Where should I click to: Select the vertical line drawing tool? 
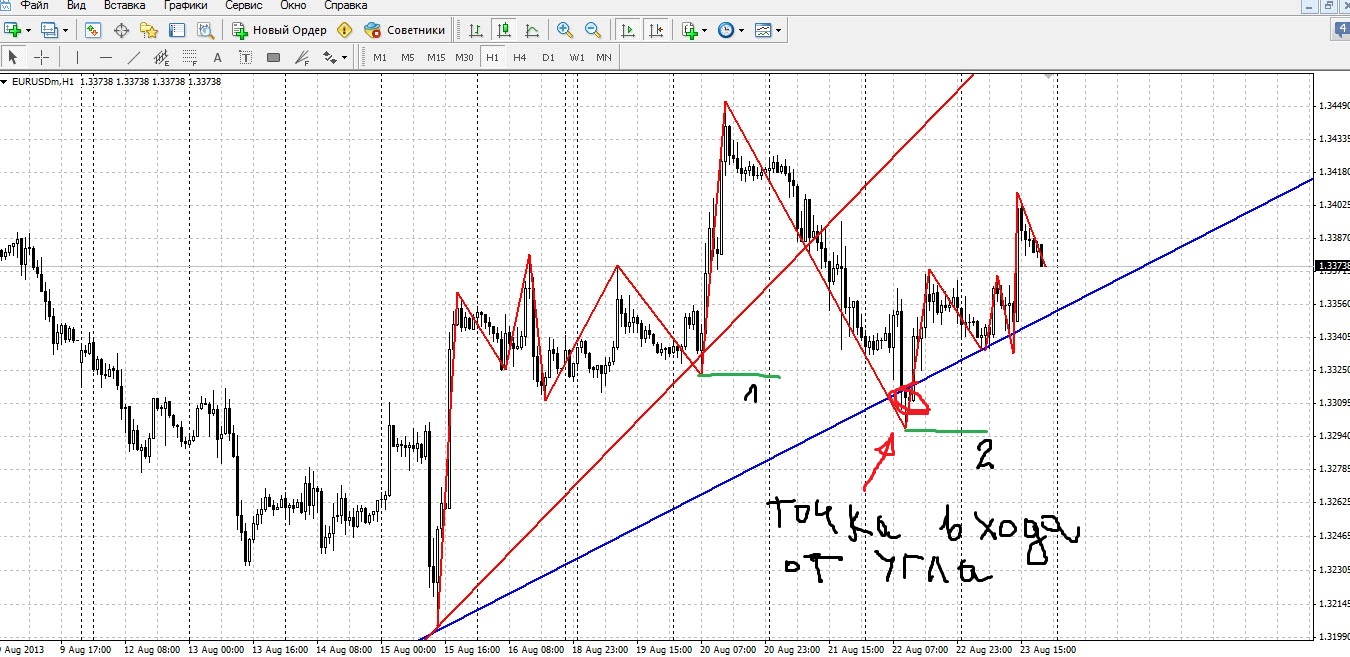(x=77, y=57)
